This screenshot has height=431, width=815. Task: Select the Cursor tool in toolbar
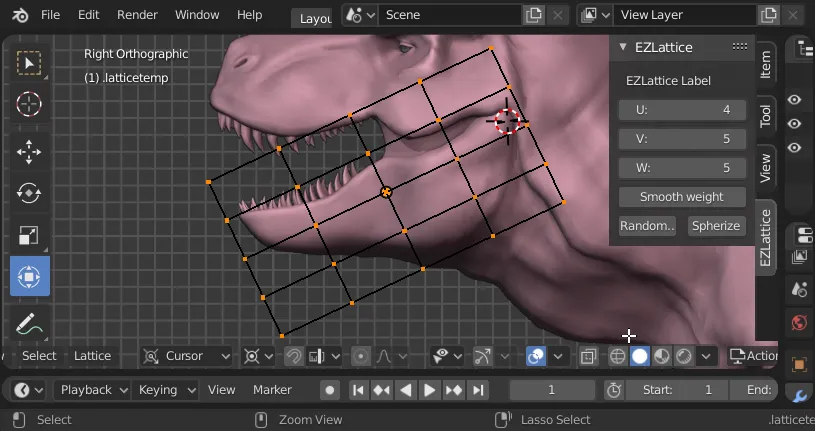(29, 105)
